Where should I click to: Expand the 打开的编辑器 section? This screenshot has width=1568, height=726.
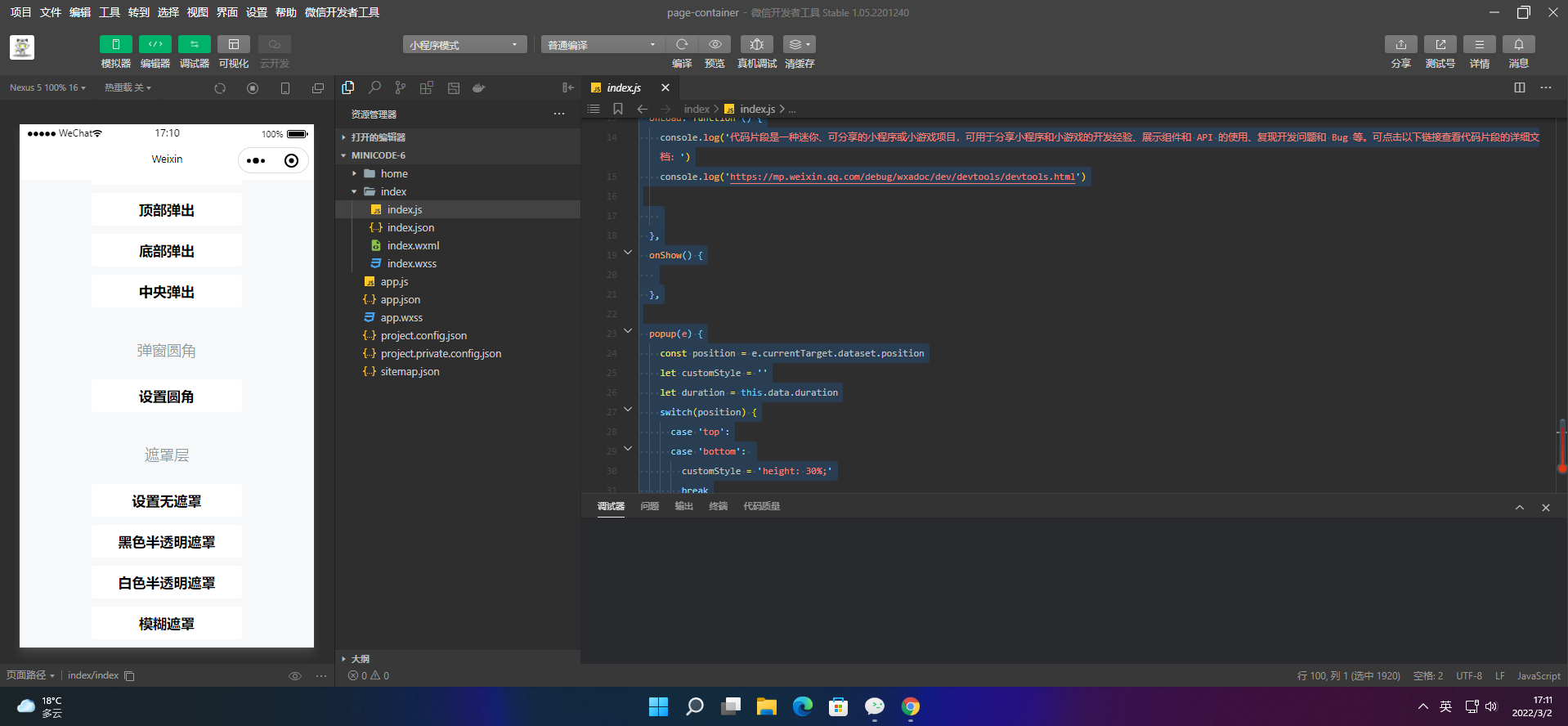pyautogui.click(x=458, y=137)
